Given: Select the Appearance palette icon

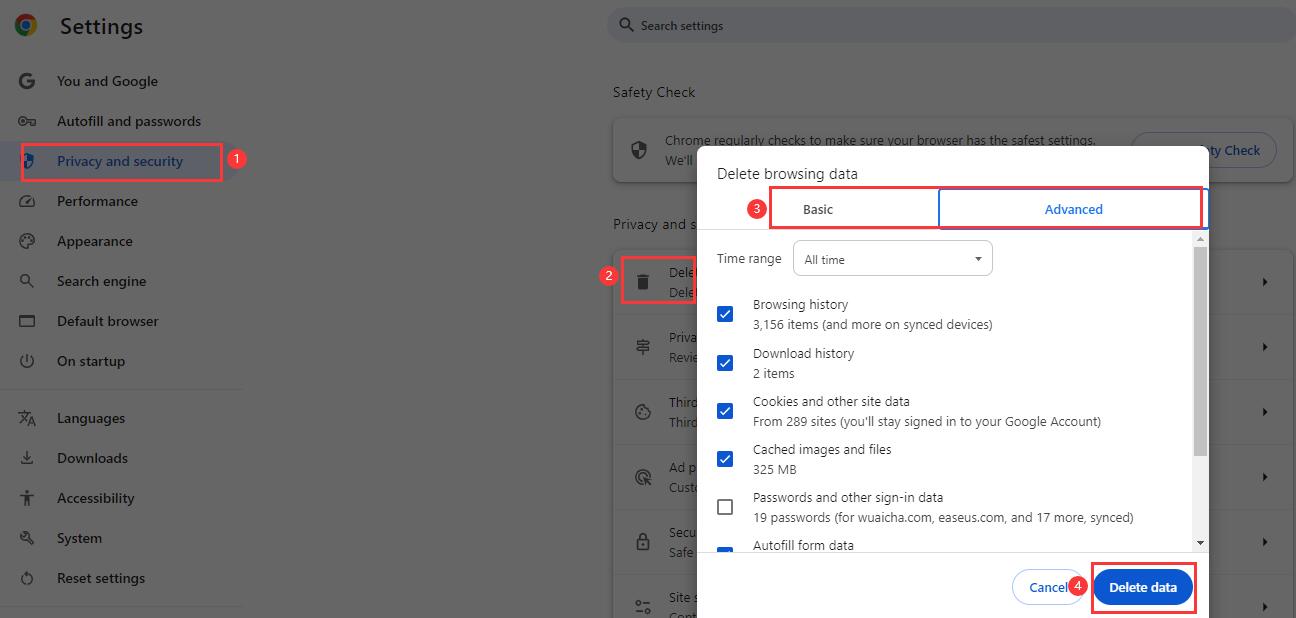Looking at the screenshot, I should pyautogui.click(x=27, y=241).
